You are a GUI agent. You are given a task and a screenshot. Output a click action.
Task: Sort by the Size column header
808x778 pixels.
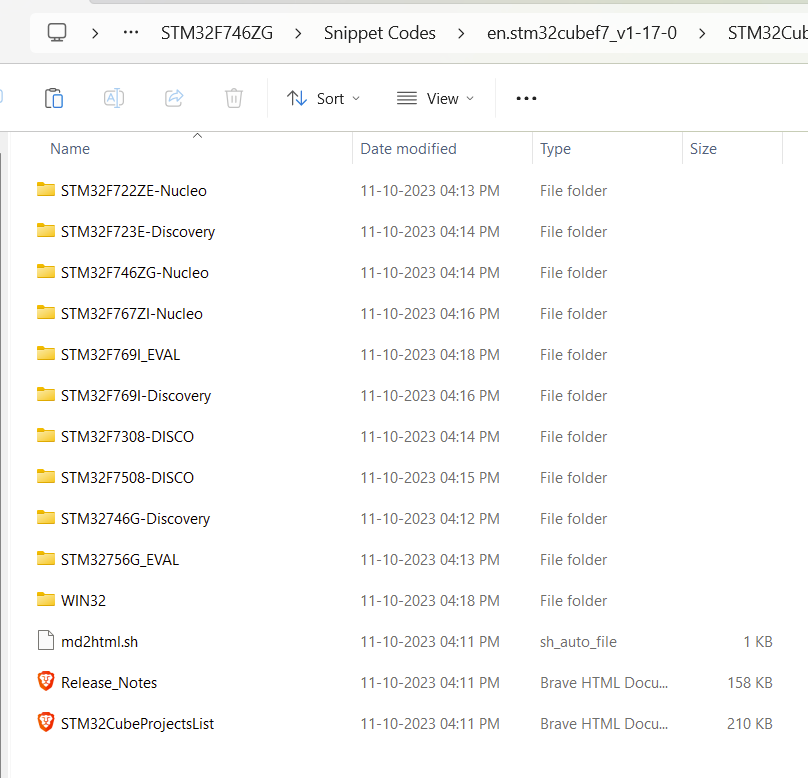[x=703, y=149]
